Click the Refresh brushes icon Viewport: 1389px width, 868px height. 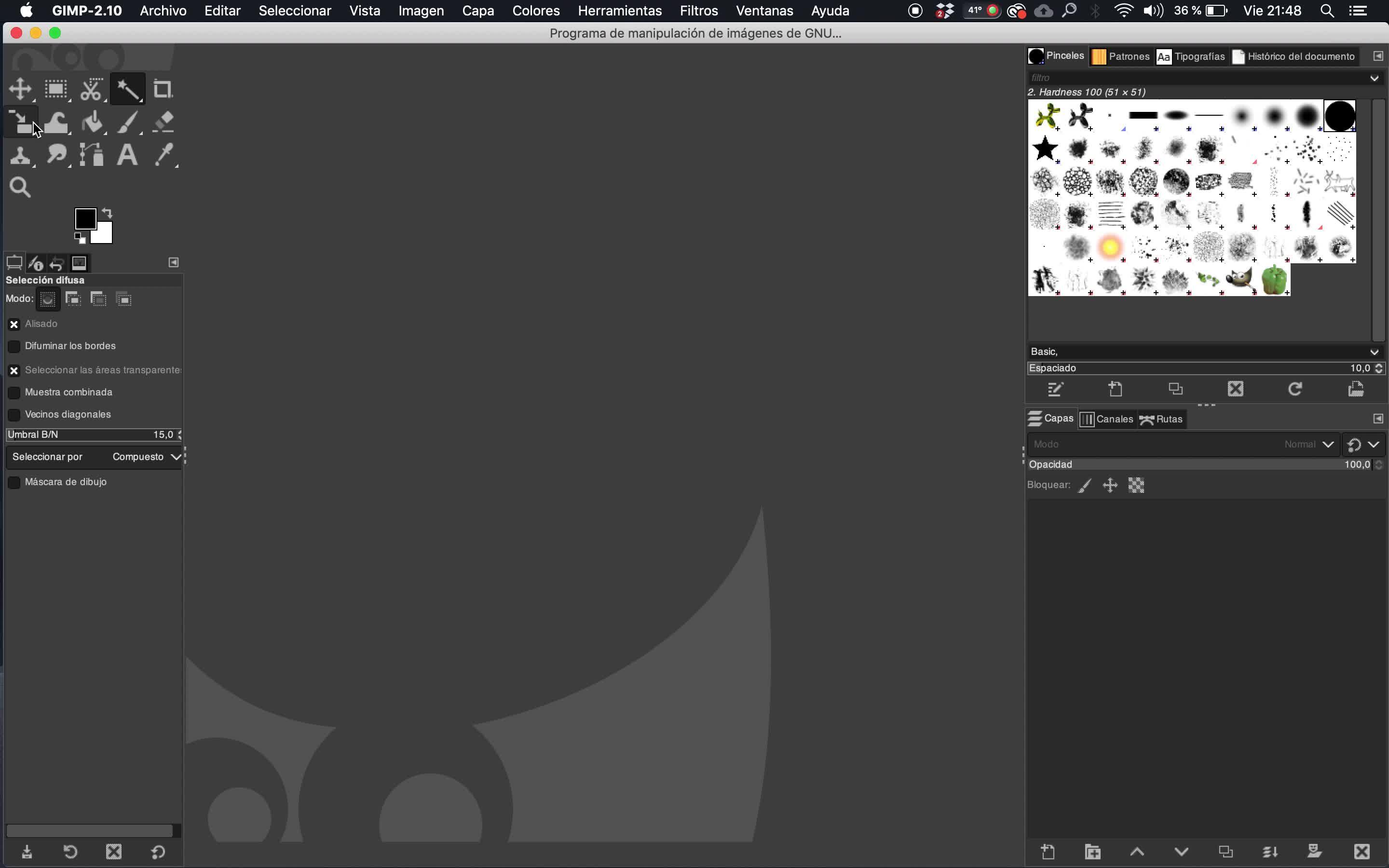click(1295, 389)
